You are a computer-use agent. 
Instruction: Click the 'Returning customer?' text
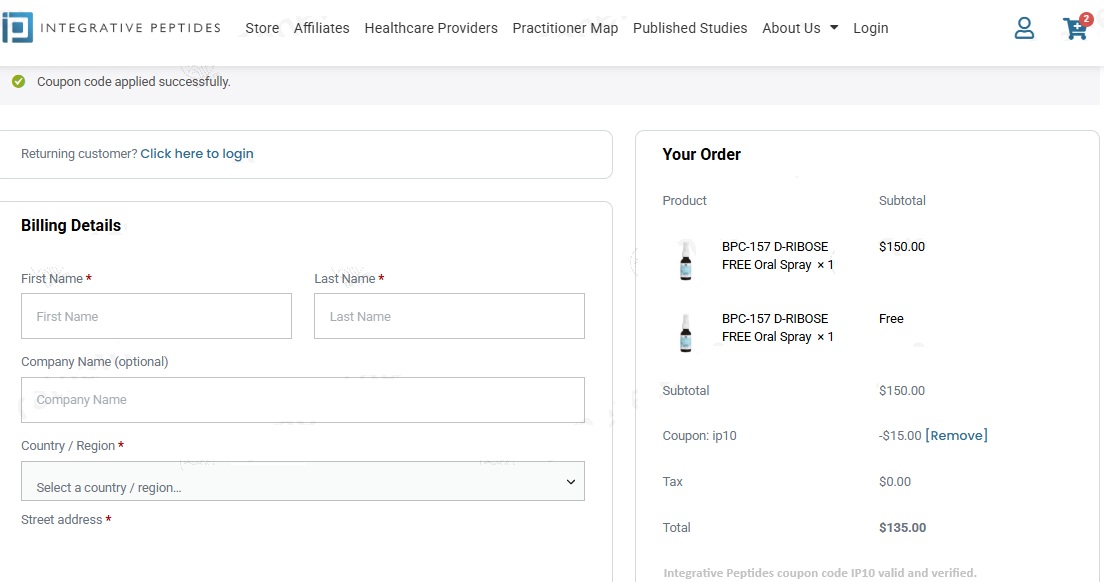pyautogui.click(x=79, y=153)
